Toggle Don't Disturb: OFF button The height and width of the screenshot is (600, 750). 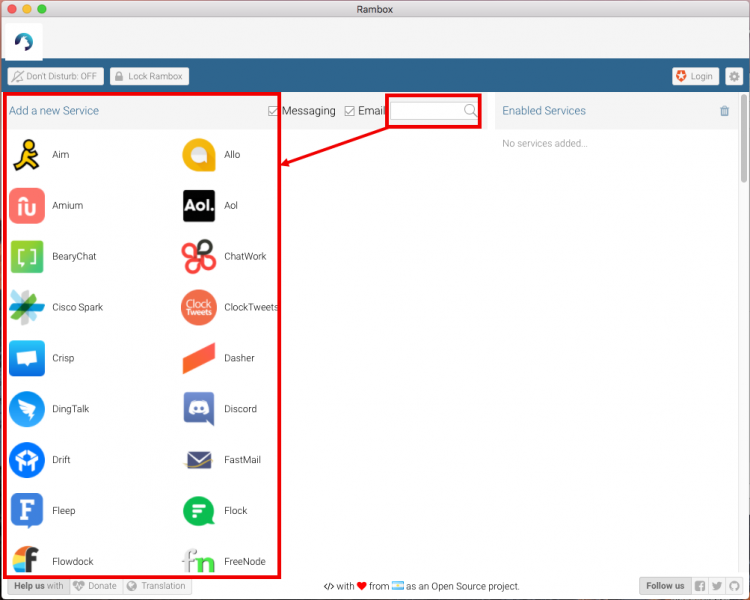point(55,76)
